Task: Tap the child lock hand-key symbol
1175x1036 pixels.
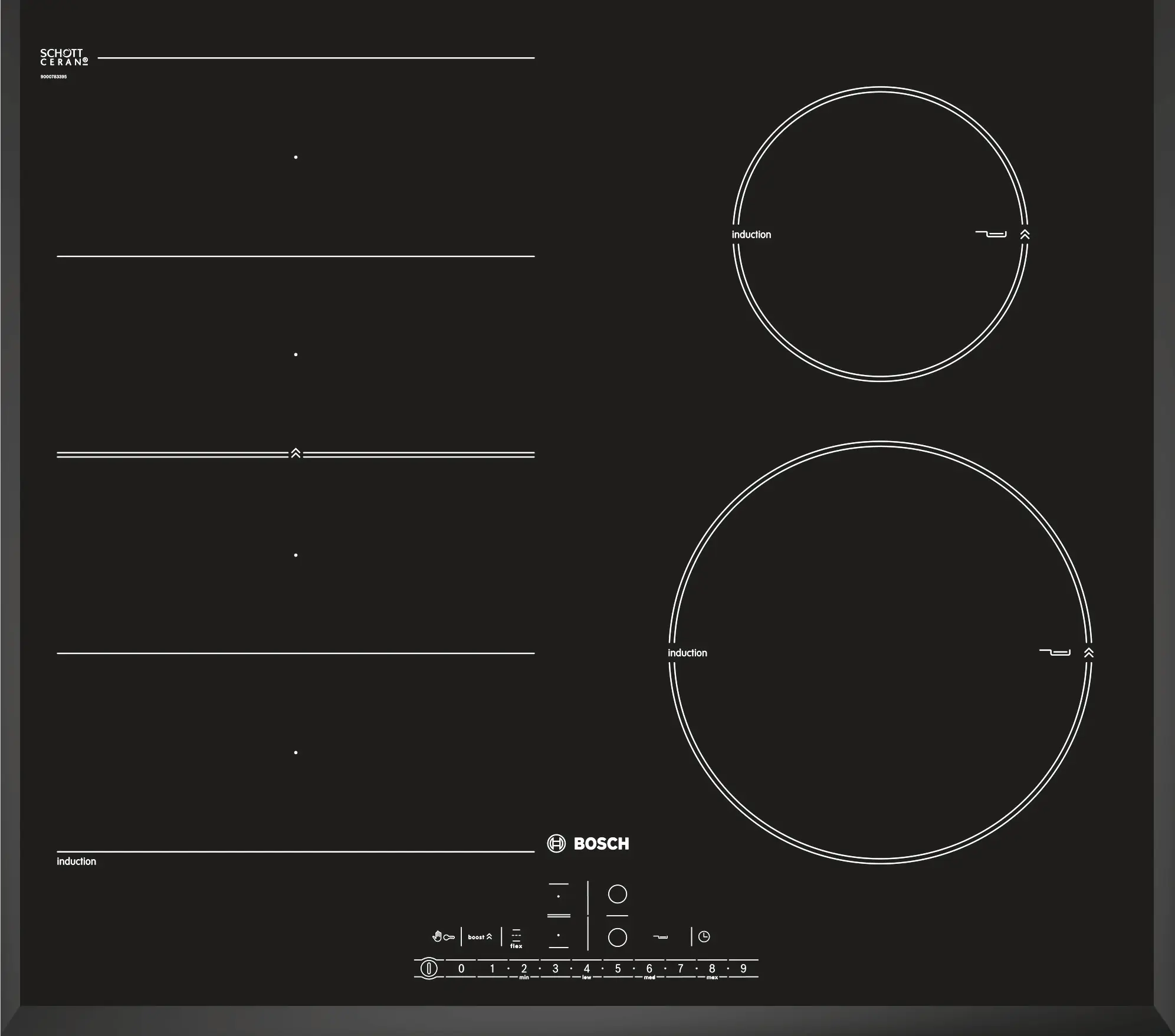Action: pos(443,936)
